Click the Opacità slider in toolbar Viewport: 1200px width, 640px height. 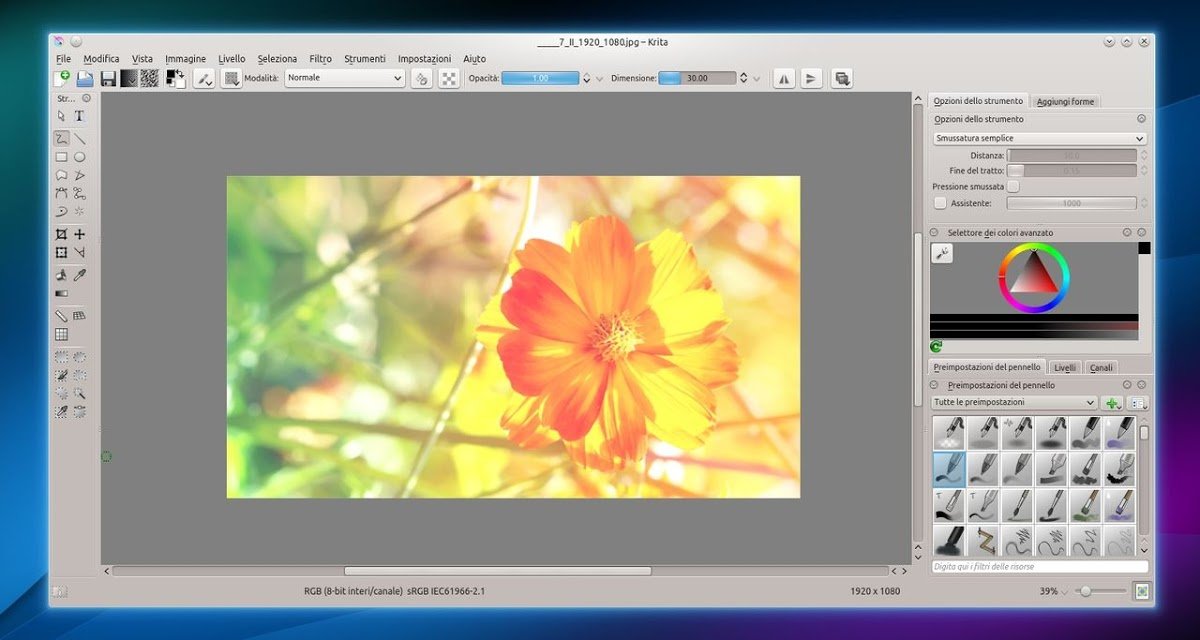[x=540, y=78]
